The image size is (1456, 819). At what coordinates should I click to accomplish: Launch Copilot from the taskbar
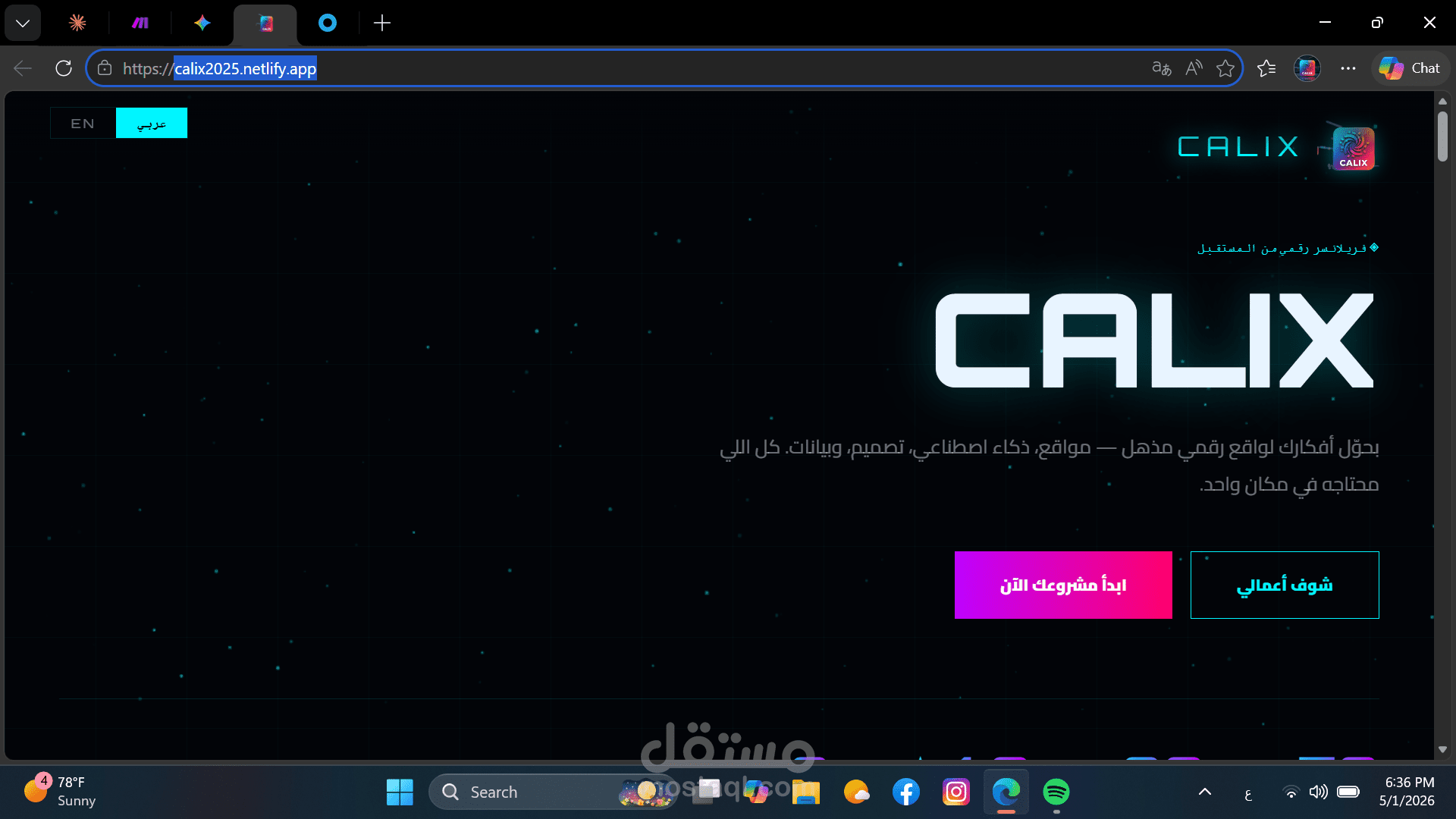pos(755,792)
